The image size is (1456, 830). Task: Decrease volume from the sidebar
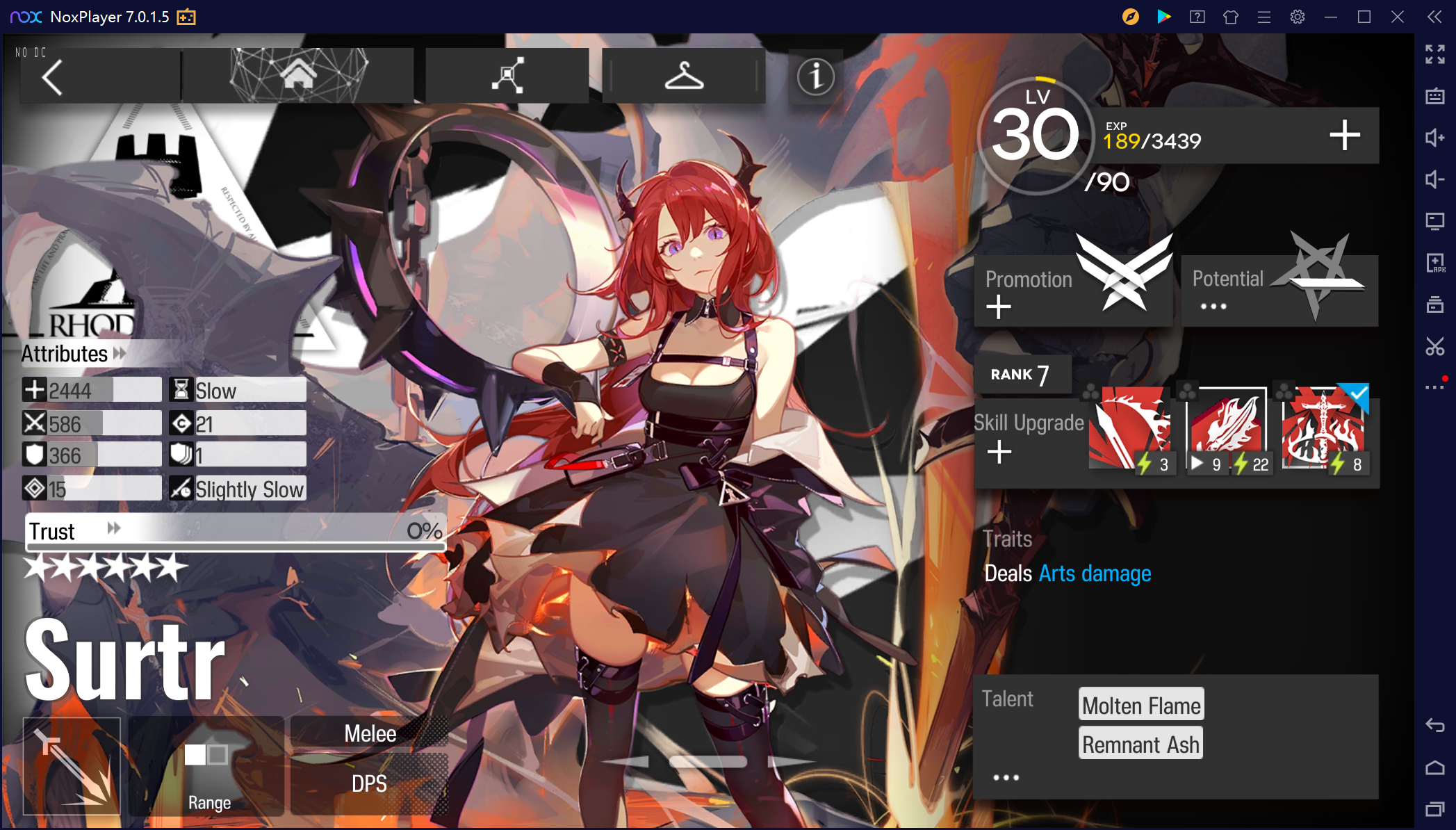point(1435,179)
